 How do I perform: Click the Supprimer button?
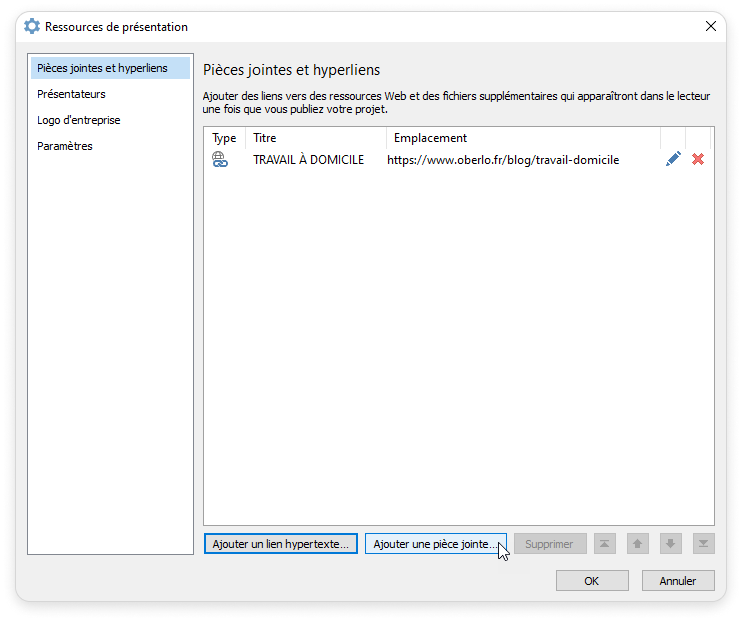tap(550, 544)
